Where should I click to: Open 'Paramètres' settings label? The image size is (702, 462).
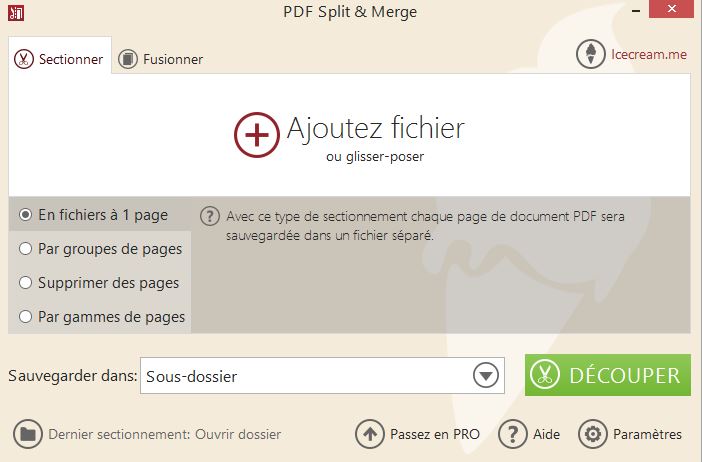(647, 434)
